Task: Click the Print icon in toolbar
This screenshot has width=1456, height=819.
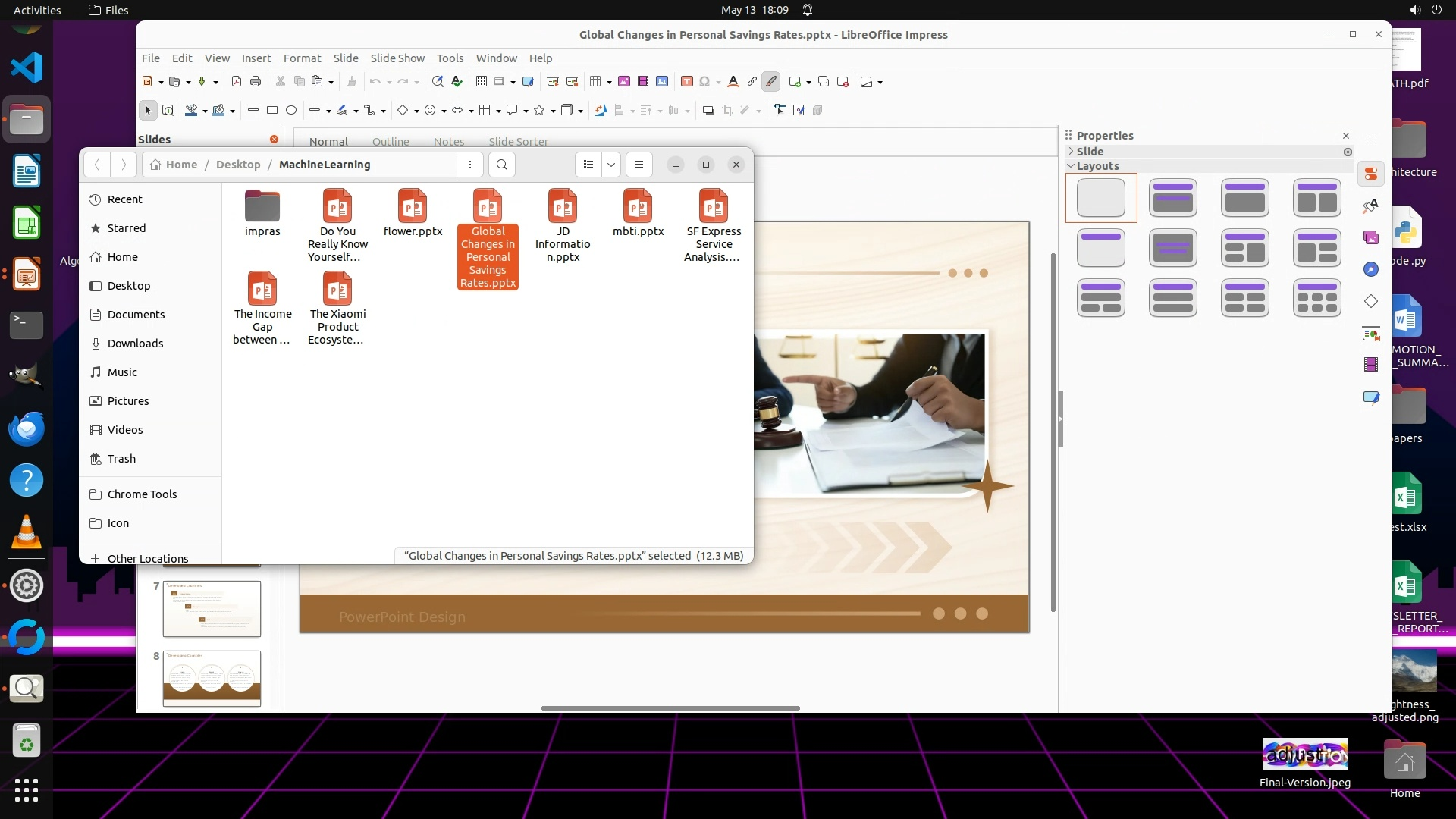Action: [x=256, y=82]
